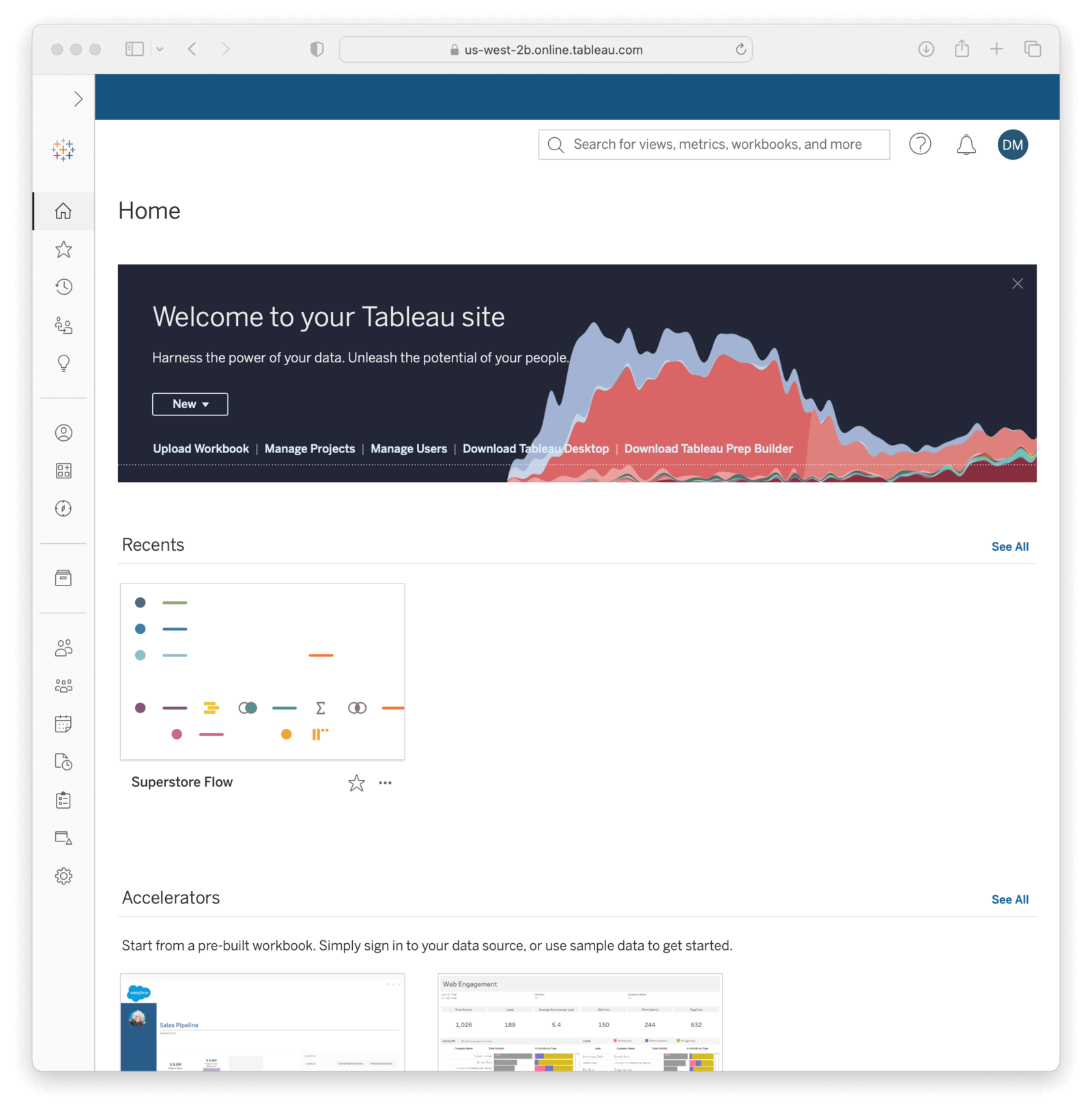Open a new Safari tab

(996, 49)
